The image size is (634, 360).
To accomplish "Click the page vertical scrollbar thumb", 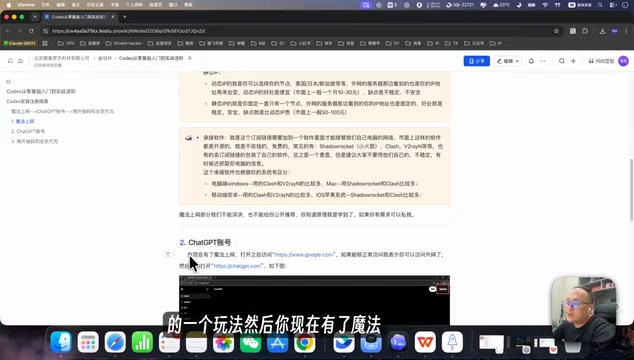I will pyautogui.click(x=631, y=189).
